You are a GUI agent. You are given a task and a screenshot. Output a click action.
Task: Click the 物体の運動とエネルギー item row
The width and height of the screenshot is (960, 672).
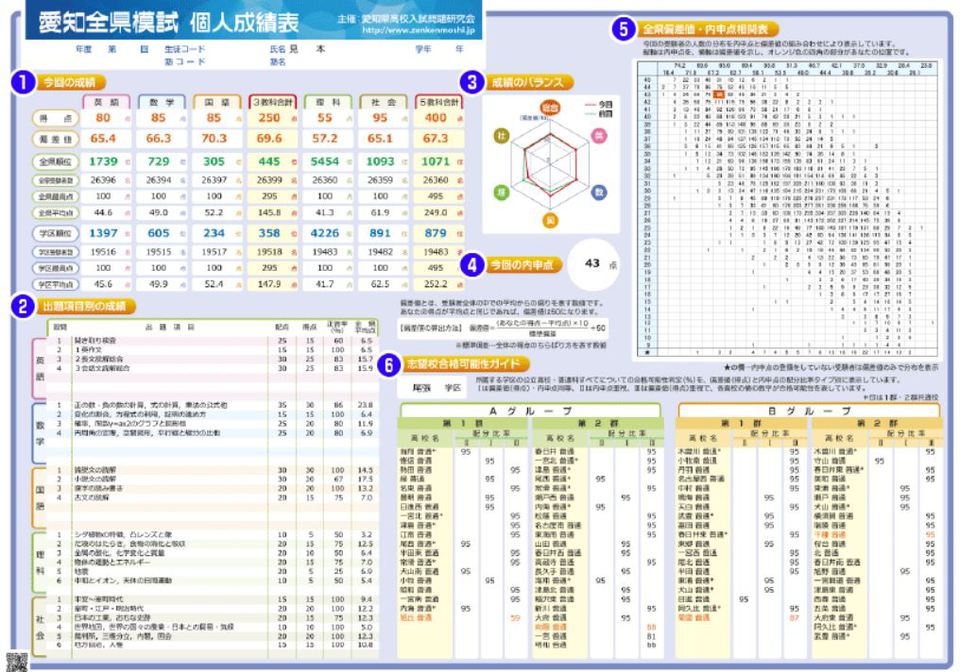212,562
